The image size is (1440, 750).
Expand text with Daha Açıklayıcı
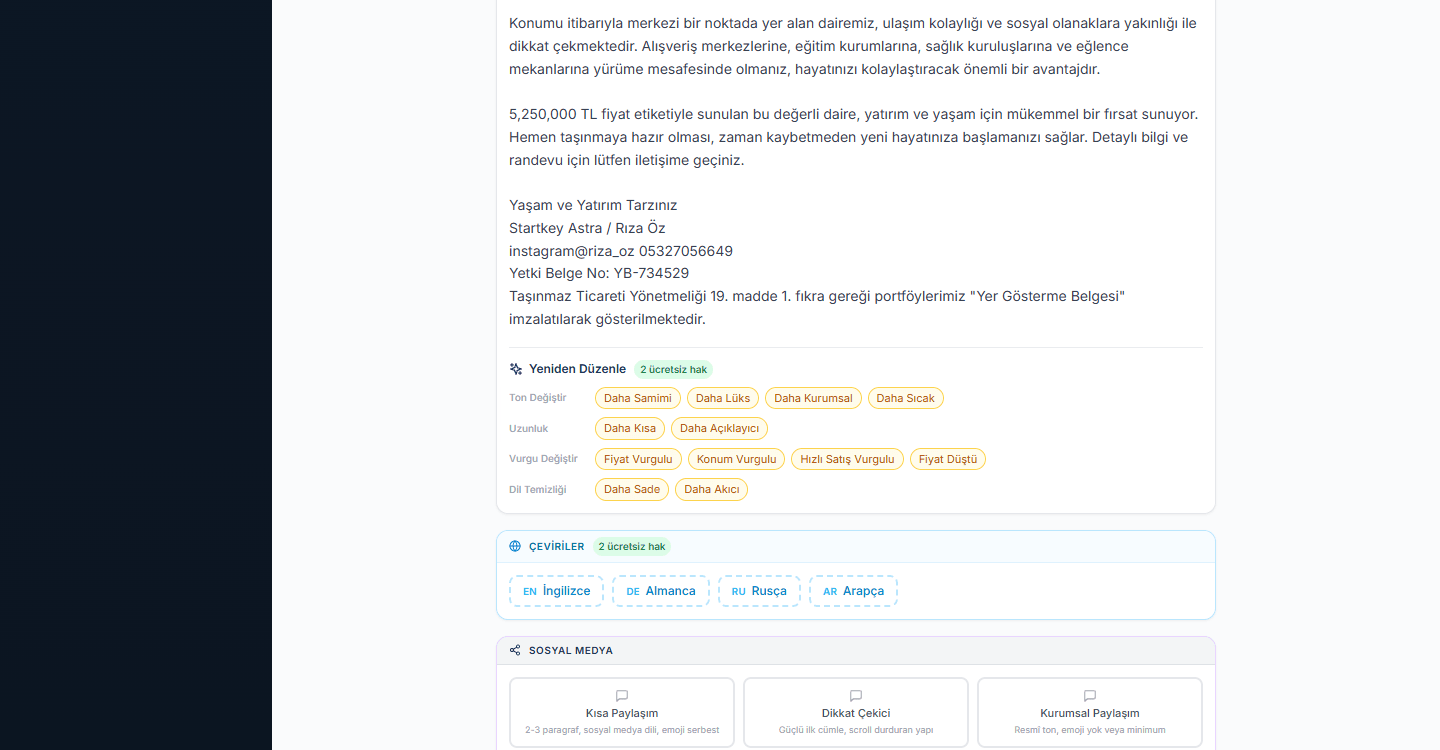point(719,429)
